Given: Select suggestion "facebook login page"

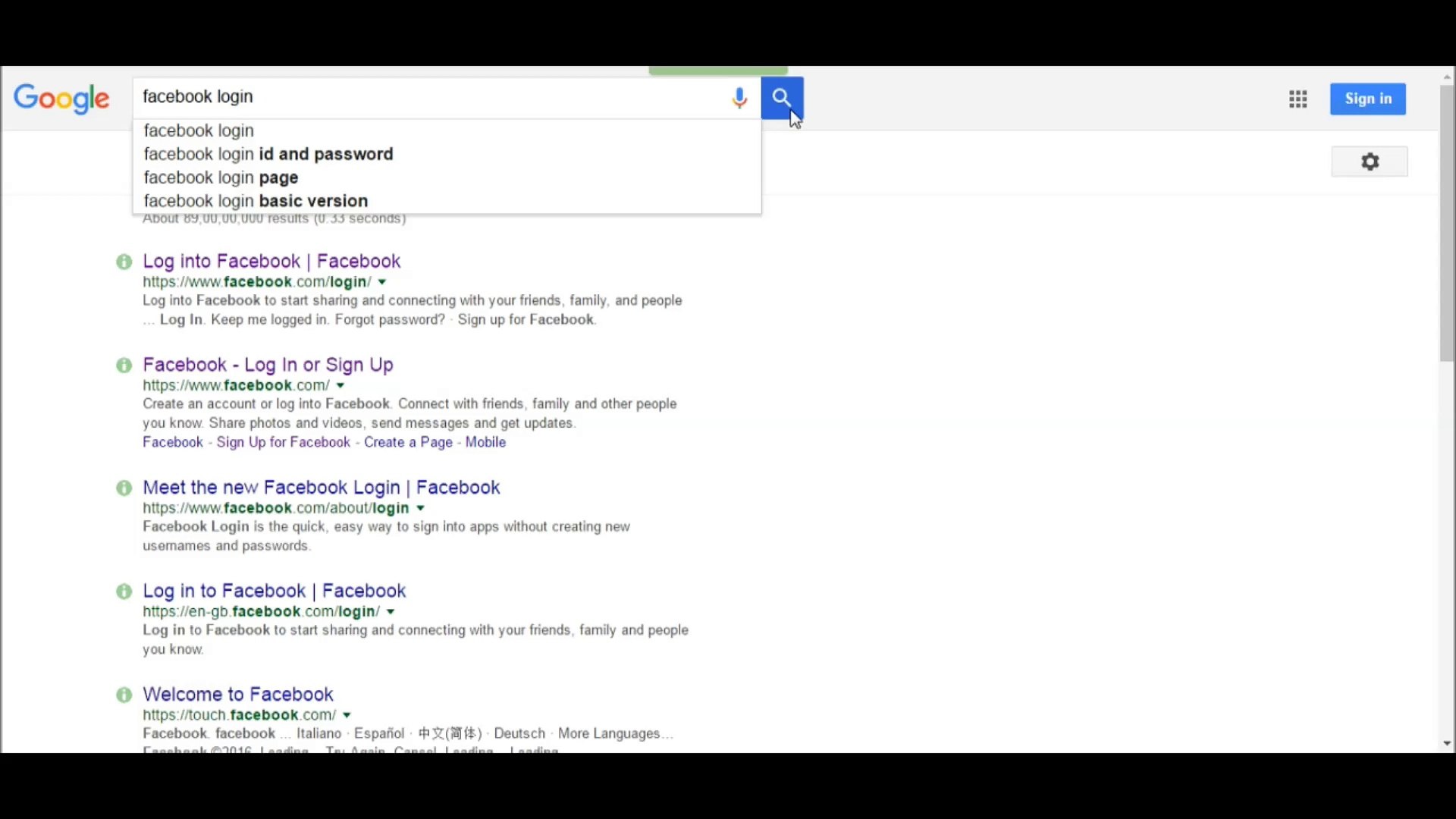Looking at the screenshot, I should coord(447,177).
